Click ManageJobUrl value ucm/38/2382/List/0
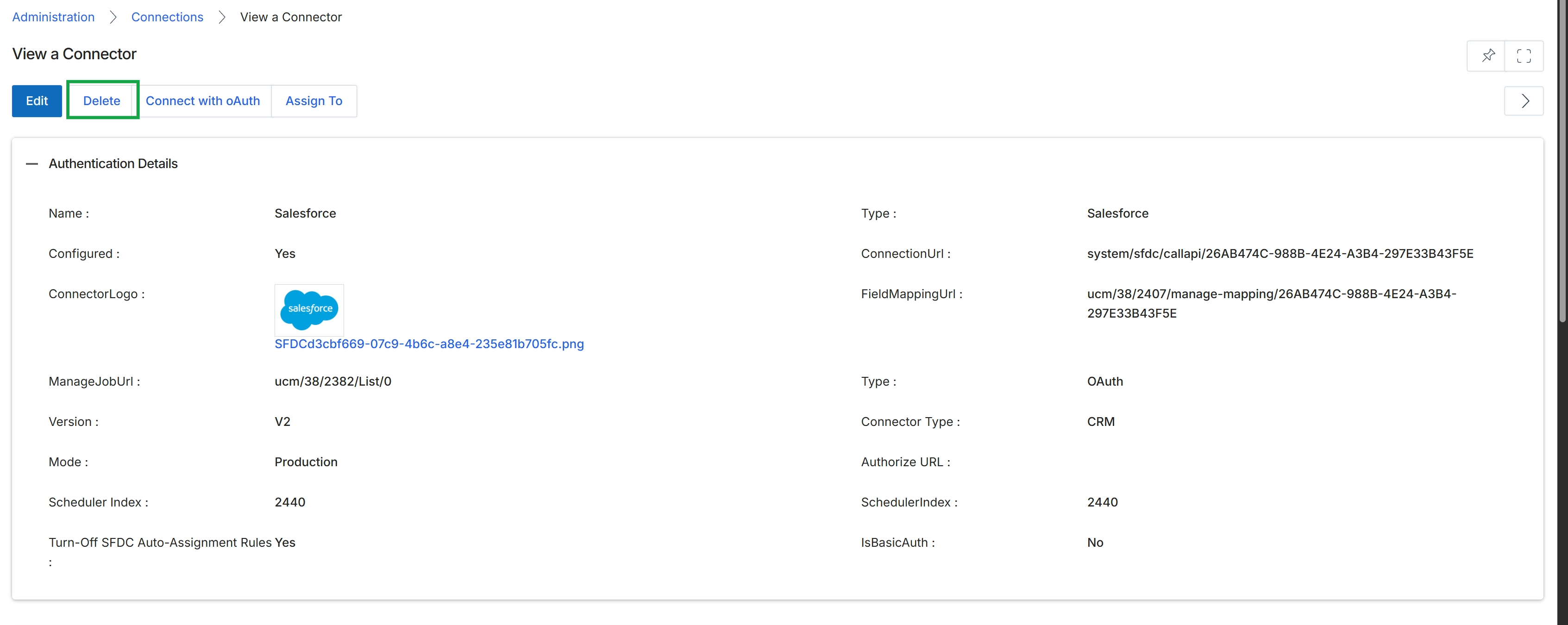Viewport: 1568px width, 625px height. coord(333,381)
